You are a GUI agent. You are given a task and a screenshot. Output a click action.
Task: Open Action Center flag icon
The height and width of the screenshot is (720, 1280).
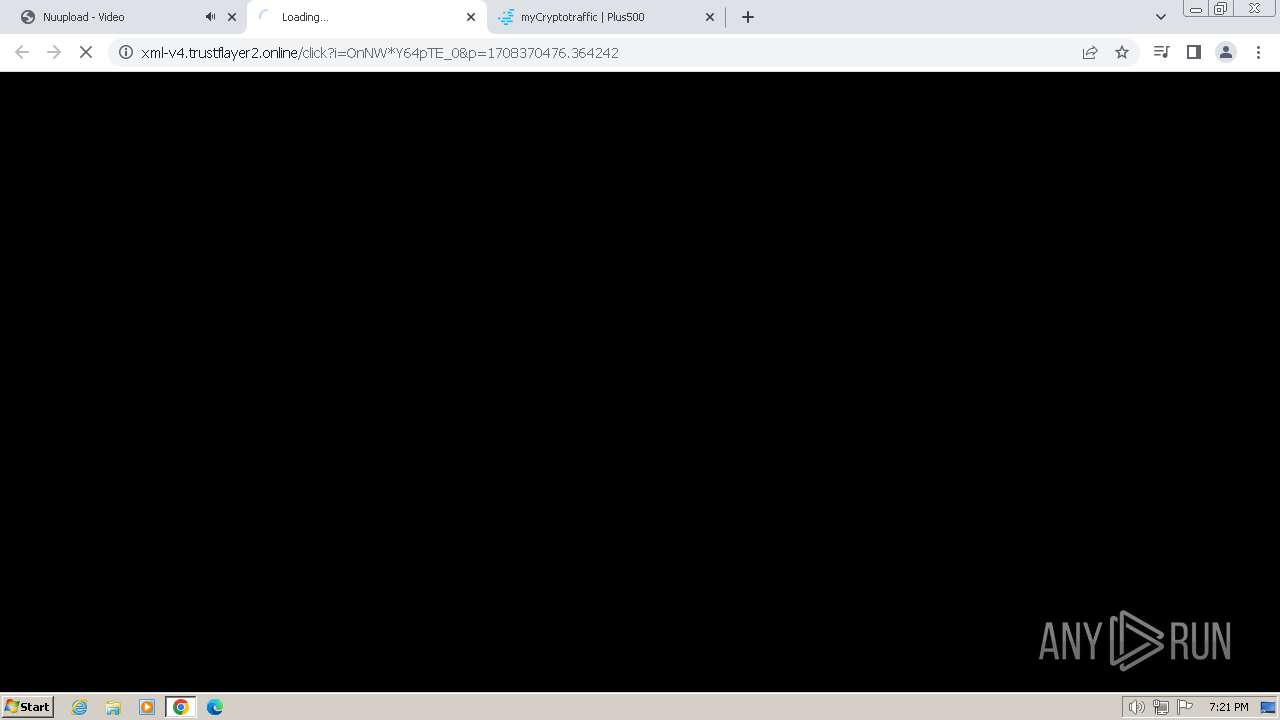(x=1185, y=707)
